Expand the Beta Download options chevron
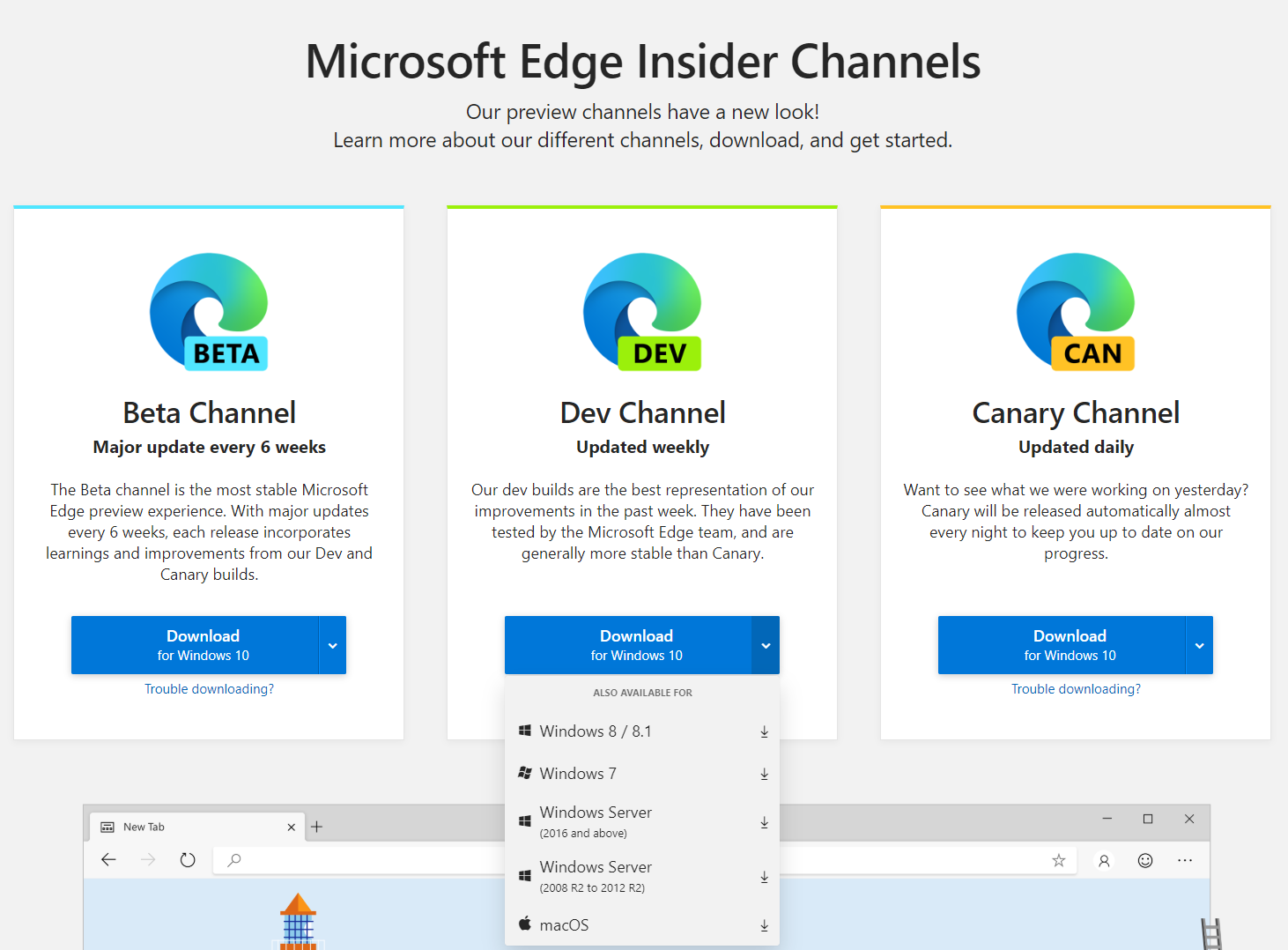The height and width of the screenshot is (950, 1288). click(332, 645)
